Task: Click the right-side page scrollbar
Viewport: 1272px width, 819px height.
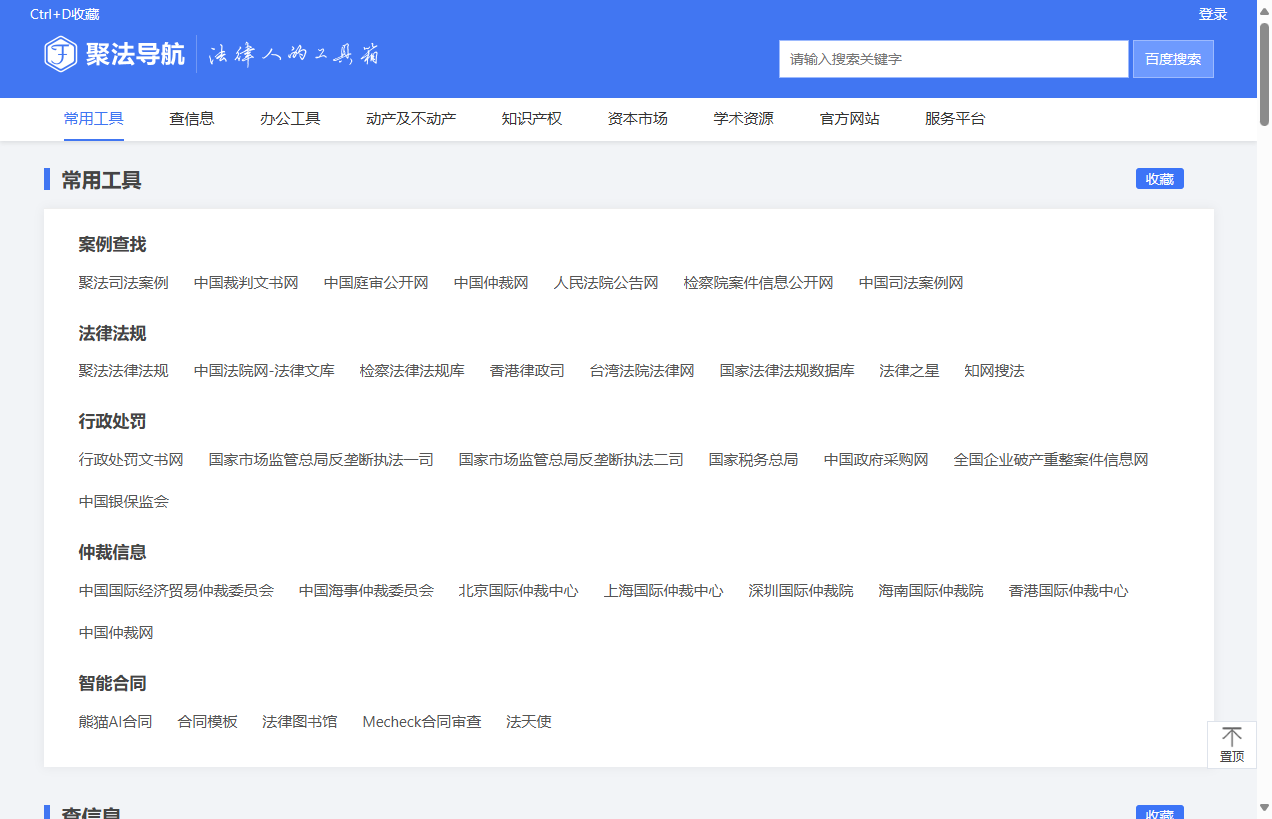Action: [1265, 400]
